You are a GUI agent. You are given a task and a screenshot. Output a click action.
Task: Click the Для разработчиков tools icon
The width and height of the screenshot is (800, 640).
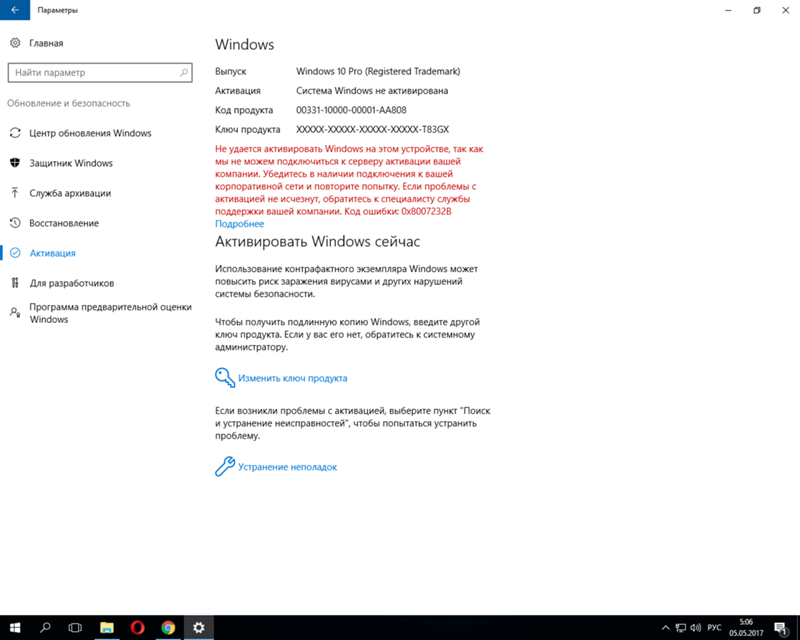[x=15, y=283]
